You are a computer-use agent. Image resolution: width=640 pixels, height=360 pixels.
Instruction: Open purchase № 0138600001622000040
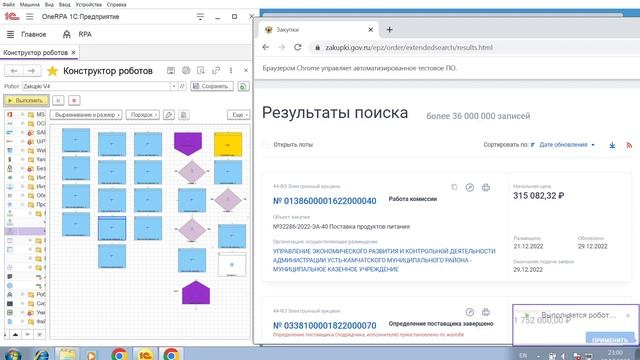point(324,201)
